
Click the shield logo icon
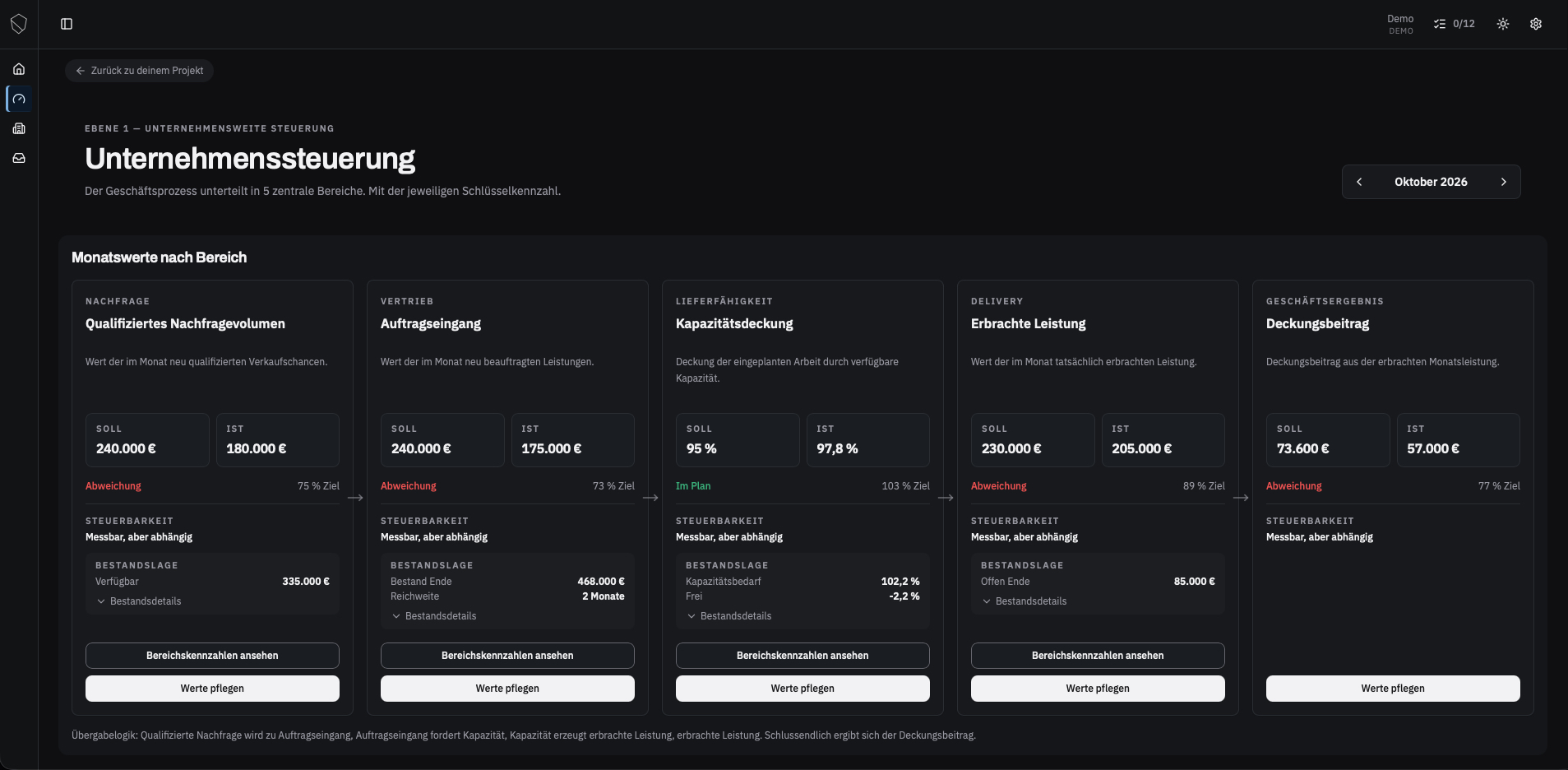(19, 24)
